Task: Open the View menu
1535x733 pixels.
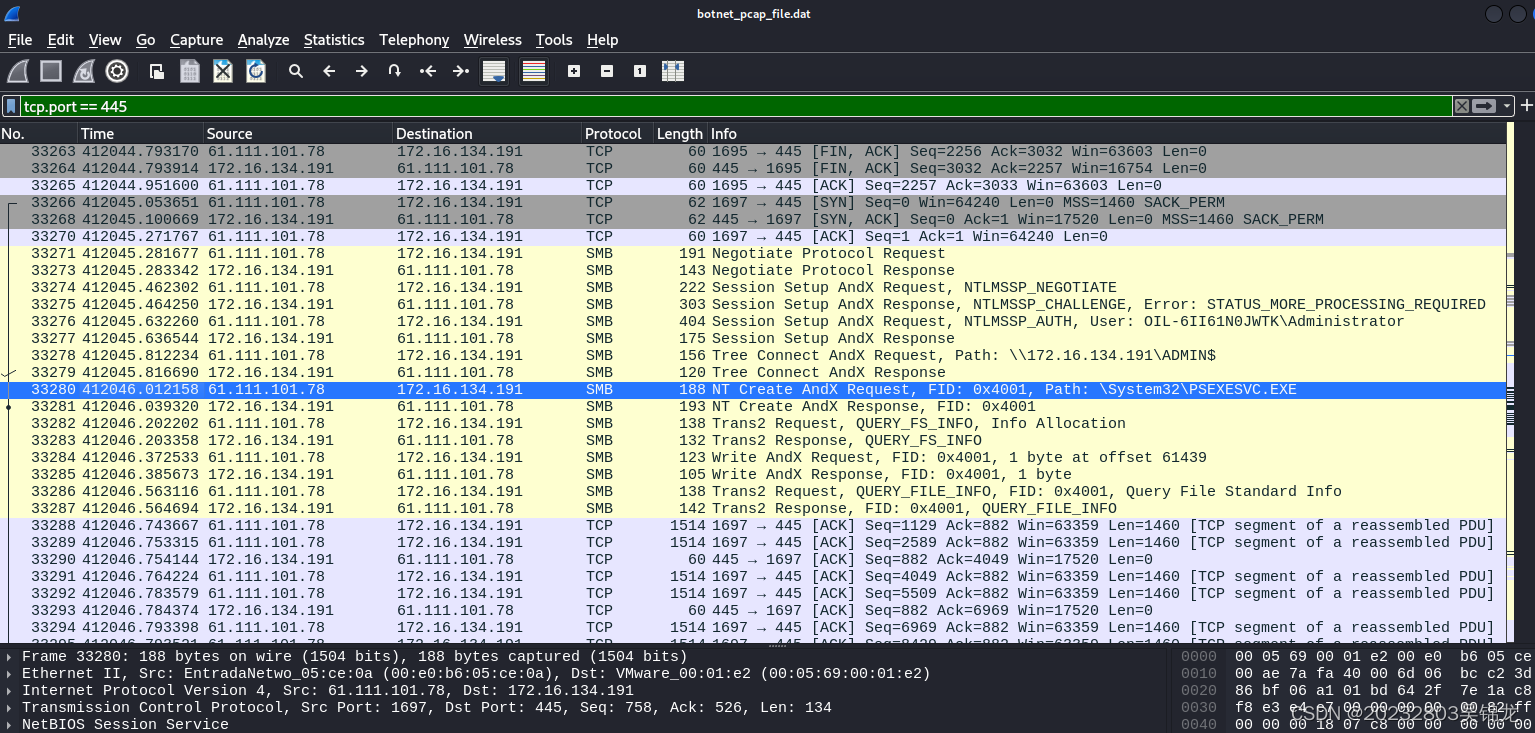Action: [105, 40]
